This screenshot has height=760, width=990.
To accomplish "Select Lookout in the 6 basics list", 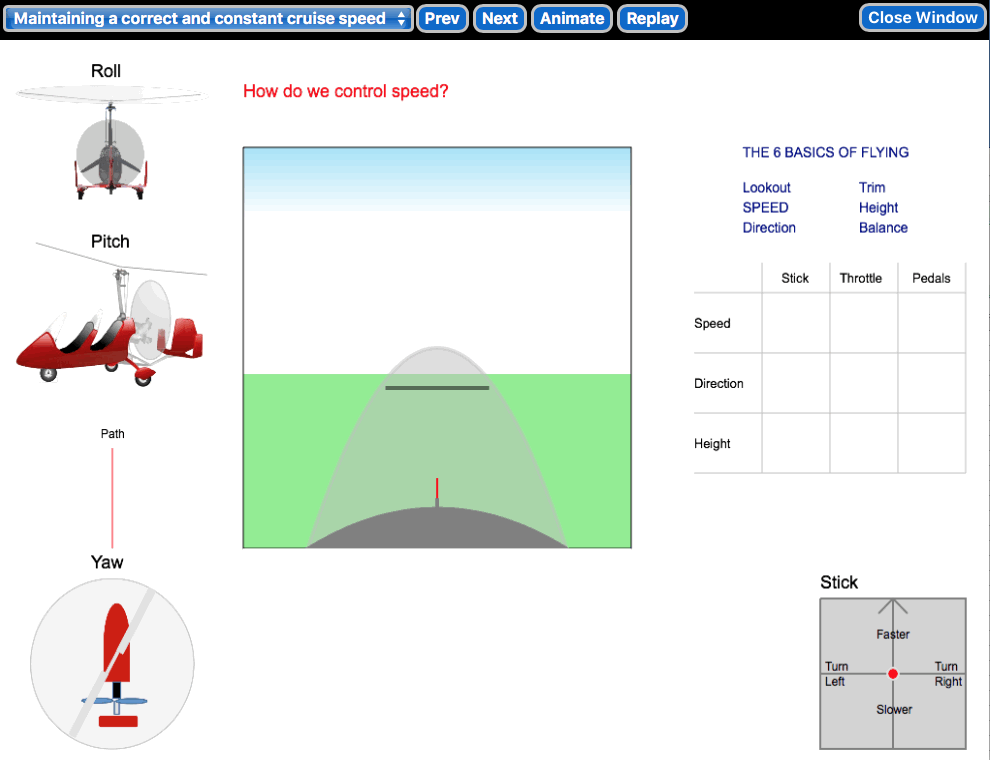I will tap(766, 188).
